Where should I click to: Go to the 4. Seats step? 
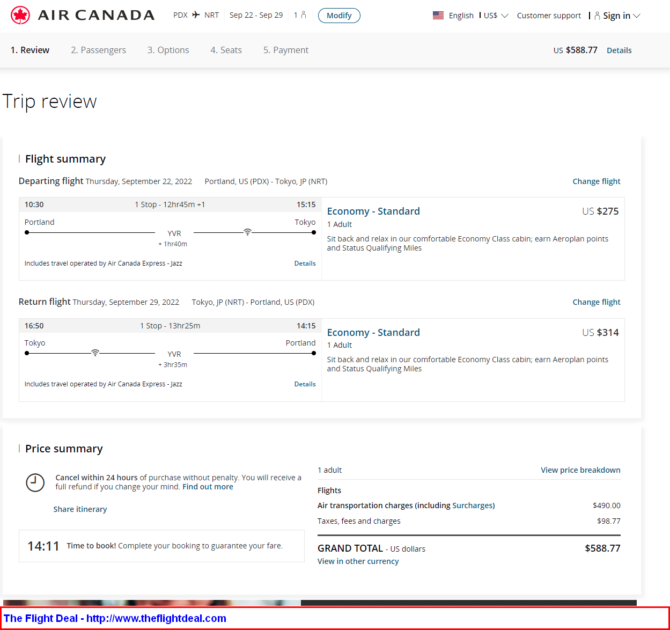click(x=226, y=50)
